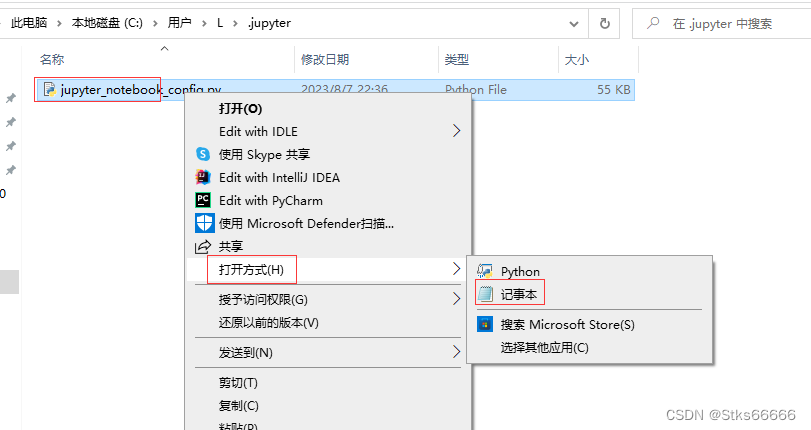Choose 使用 Microsoft Defender扫描
The width and height of the screenshot is (811, 430).
(306, 224)
